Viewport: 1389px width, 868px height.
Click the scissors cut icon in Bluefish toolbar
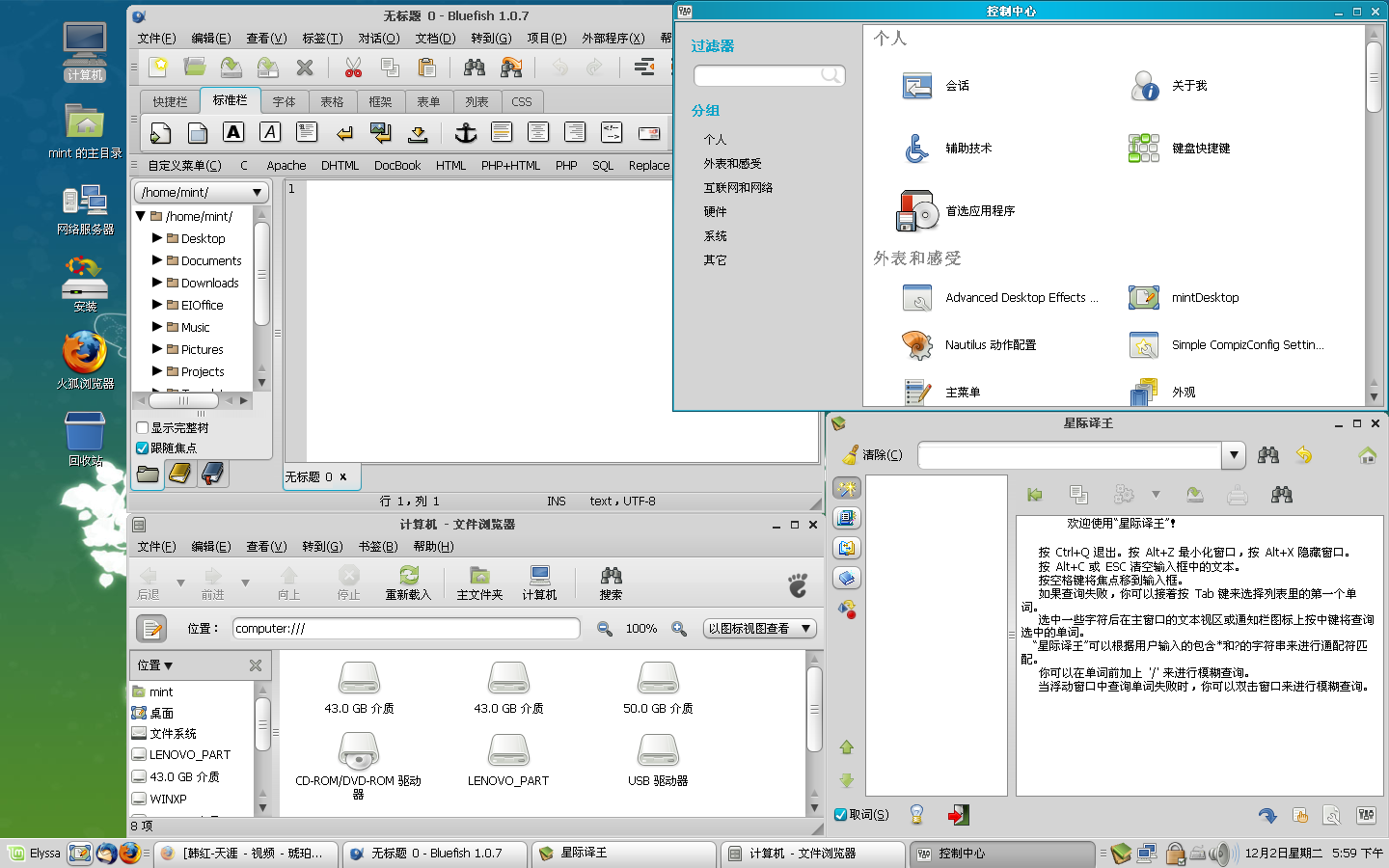click(353, 68)
